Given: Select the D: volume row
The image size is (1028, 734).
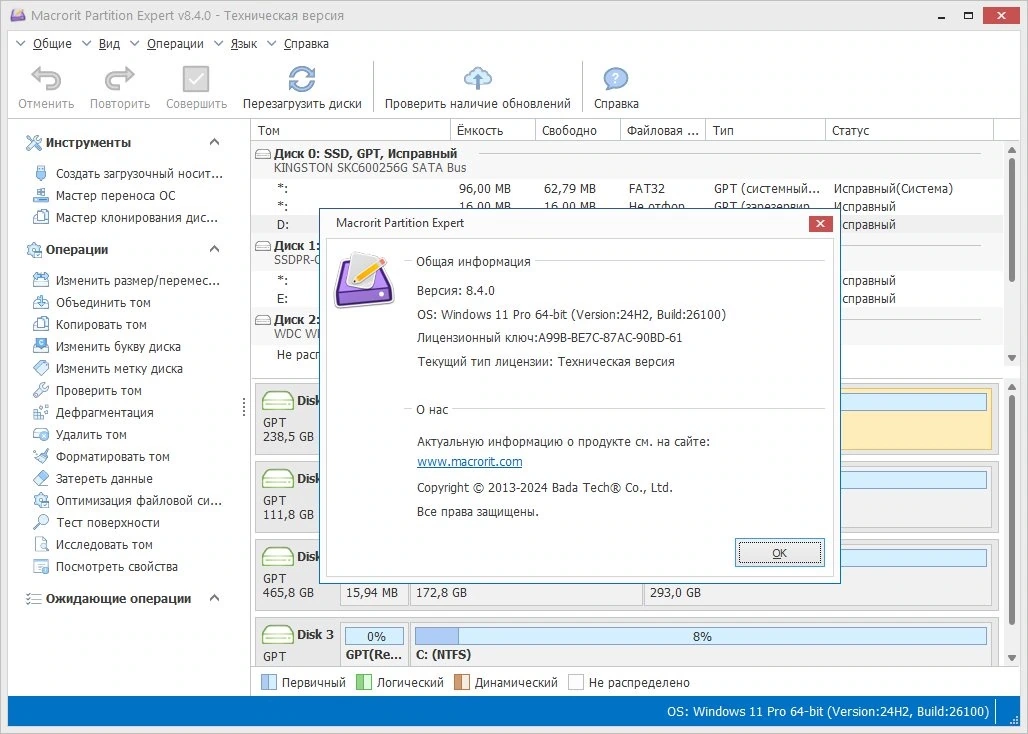Looking at the screenshot, I should coord(287,224).
